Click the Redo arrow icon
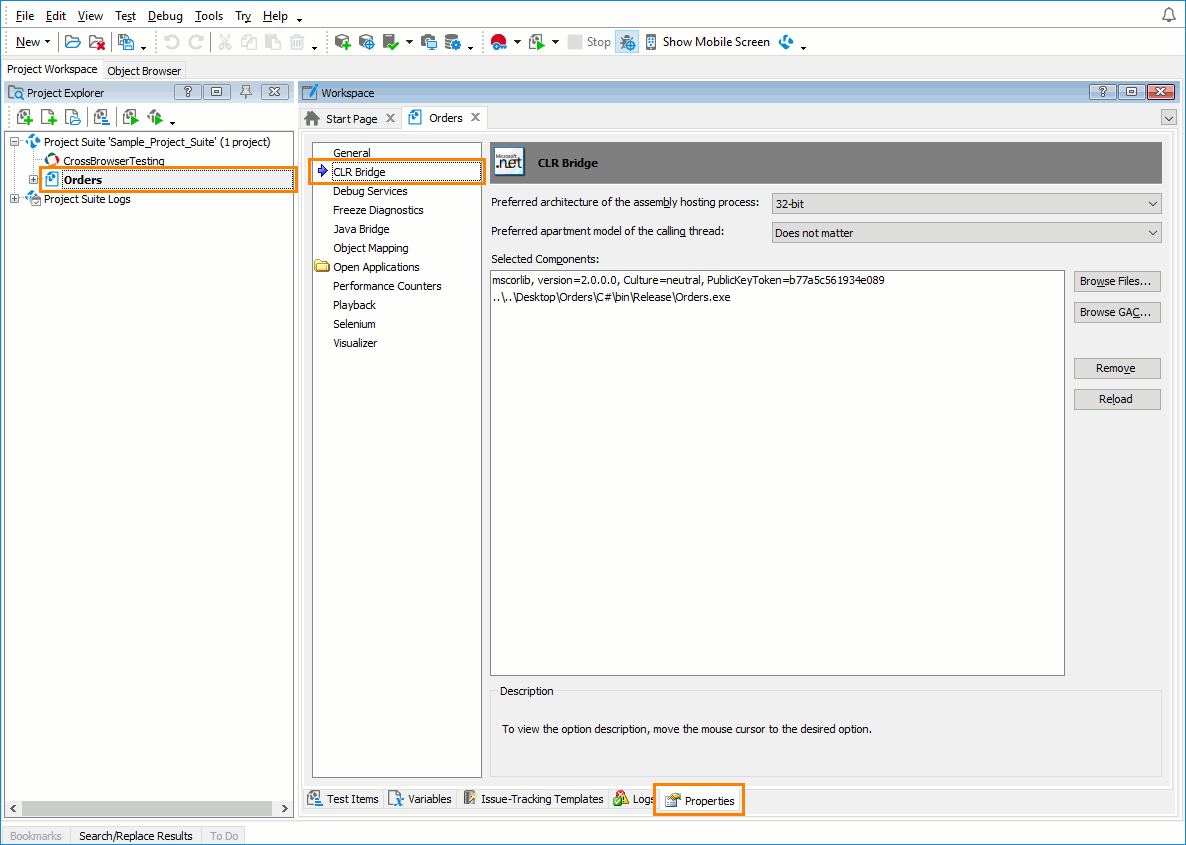The width and height of the screenshot is (1186, 845). point(195,42)
